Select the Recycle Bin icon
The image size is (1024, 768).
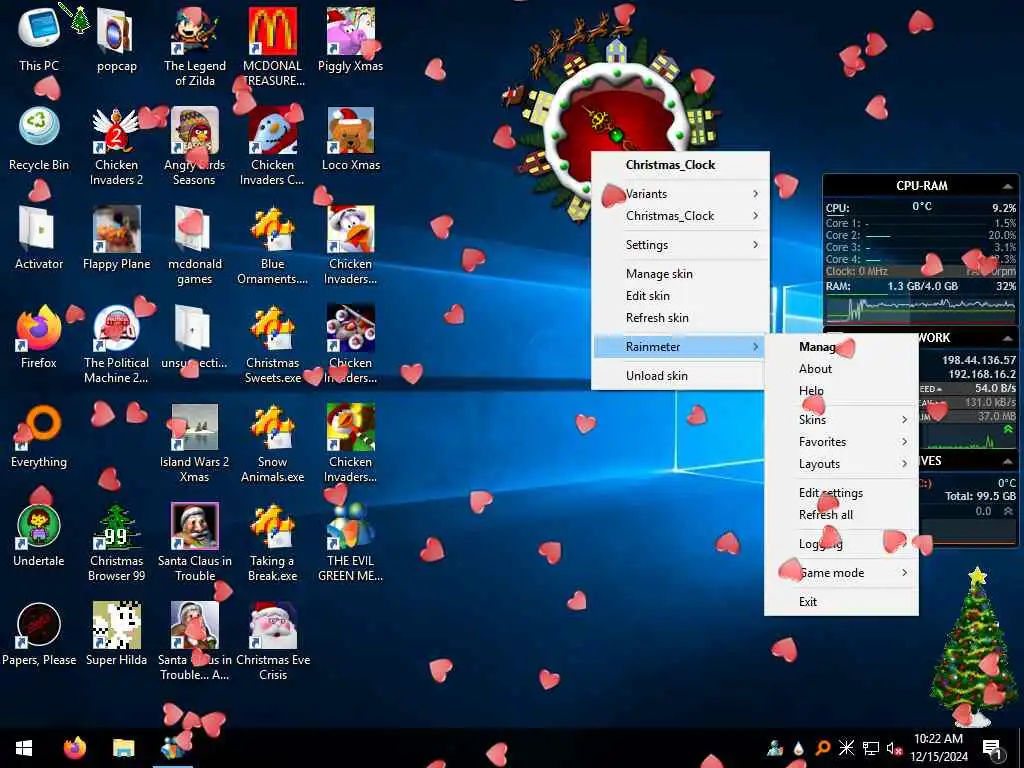coord(39,138)
